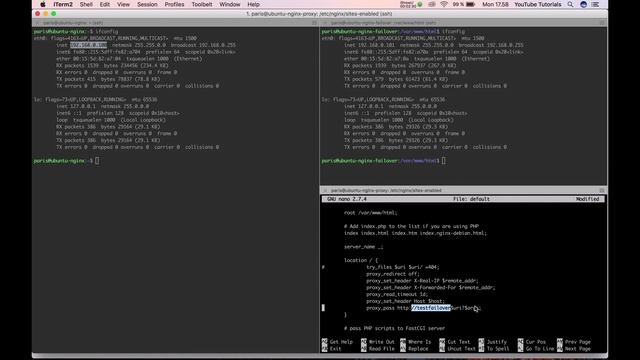Screen dimensions: 640x360
Task: Click the Cur Pos shortcut in nano
Action: point(532,342)
